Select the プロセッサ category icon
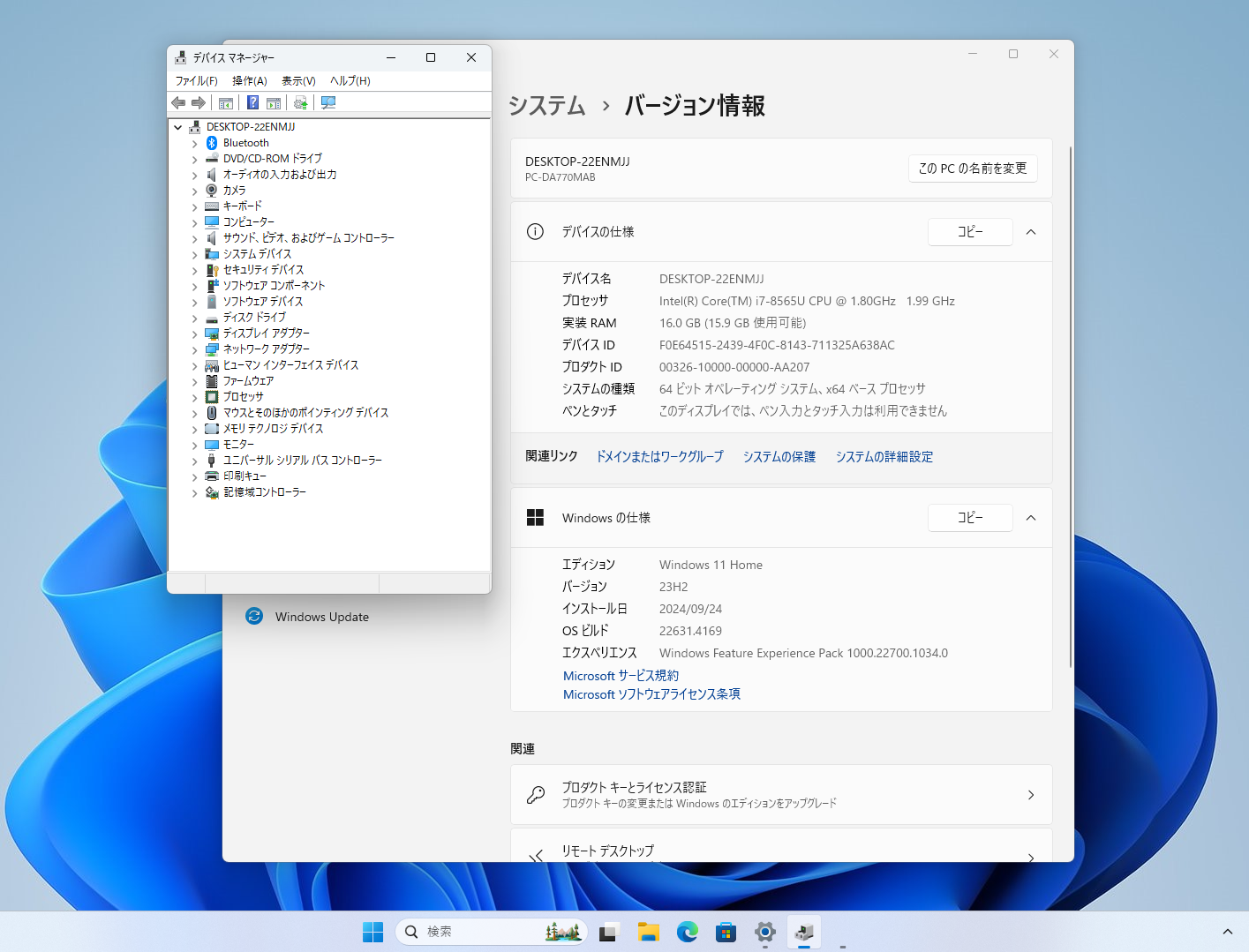This screenshot has width=1249, height=952. pos(212,397)
